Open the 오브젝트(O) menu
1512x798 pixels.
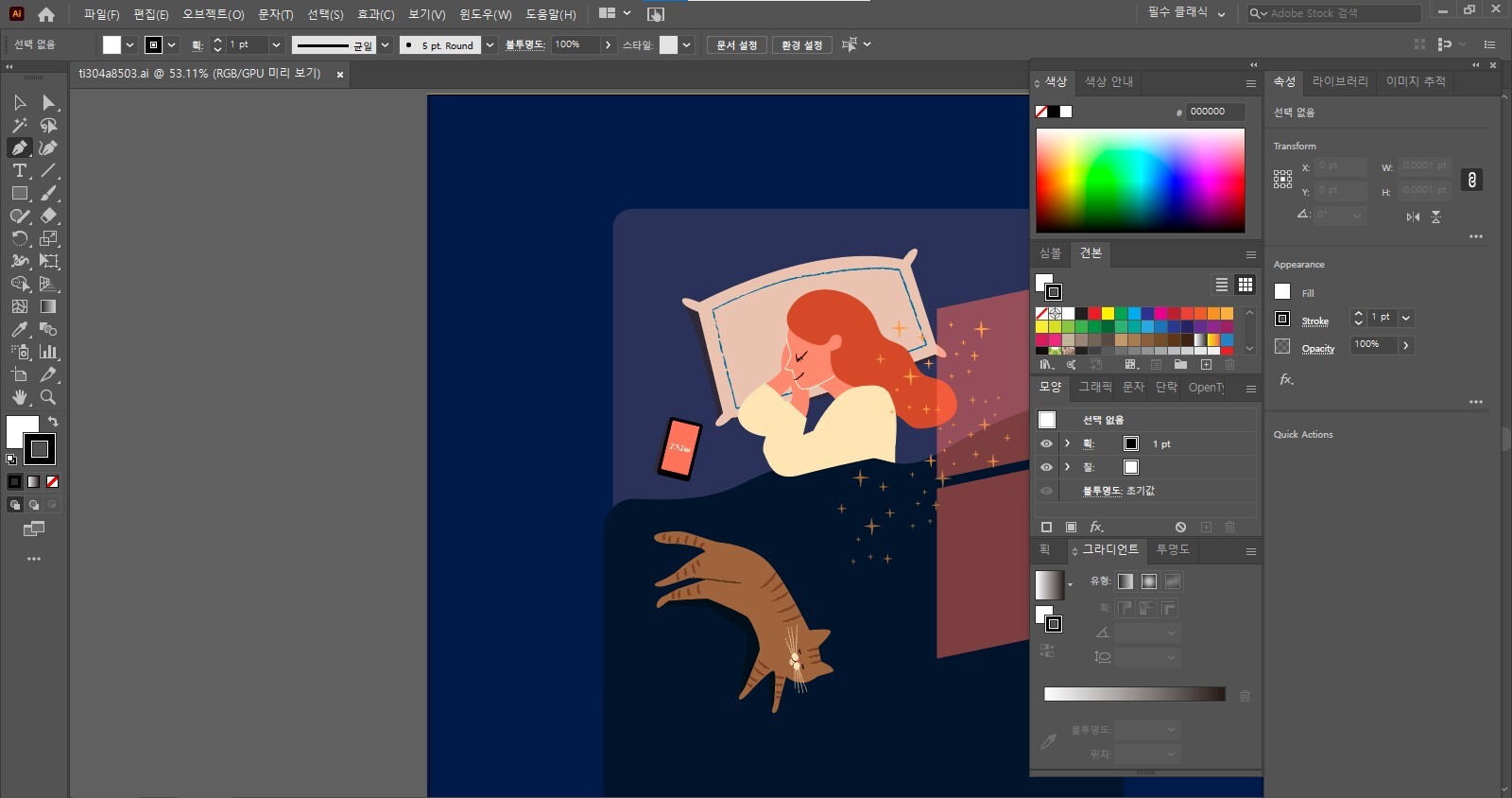click(x=213, y=14)
